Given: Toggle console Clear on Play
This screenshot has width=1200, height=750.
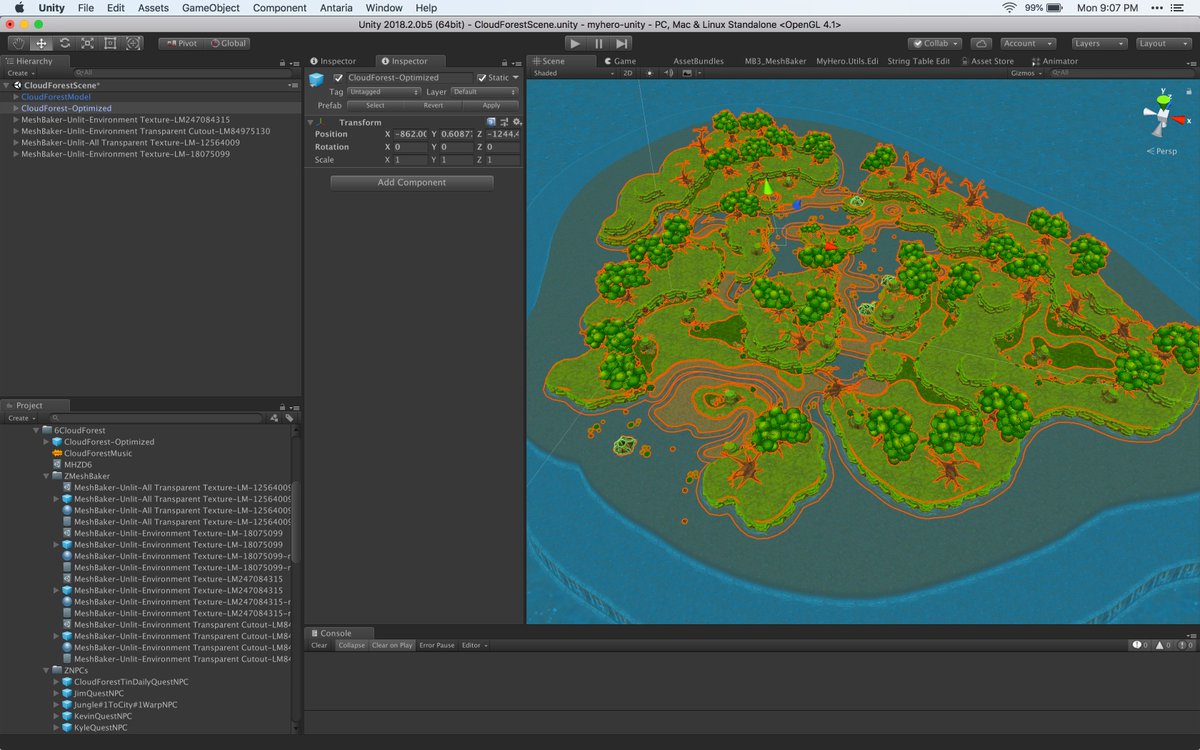Looking at the screenshot, I should pyautogui.click(x=392, y=645).
